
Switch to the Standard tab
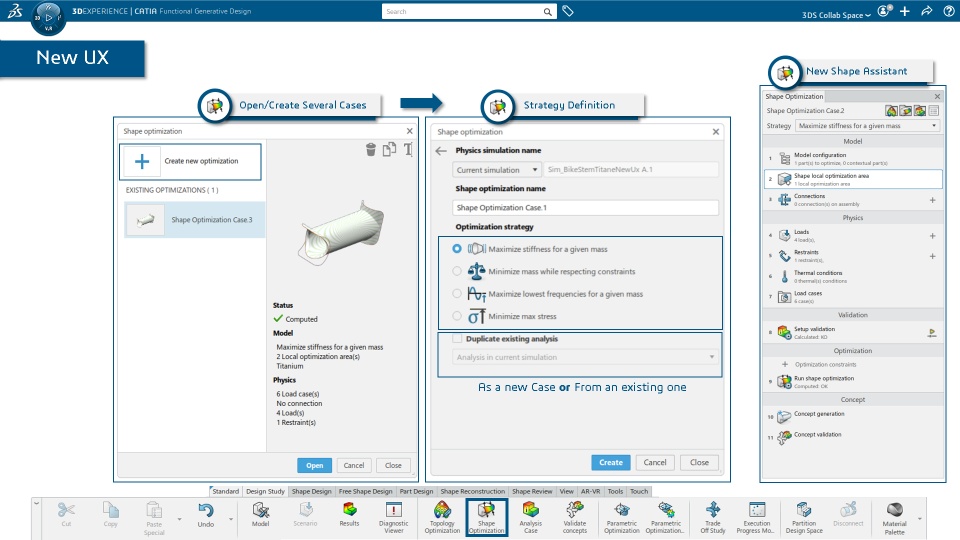(x=225, y=491)
